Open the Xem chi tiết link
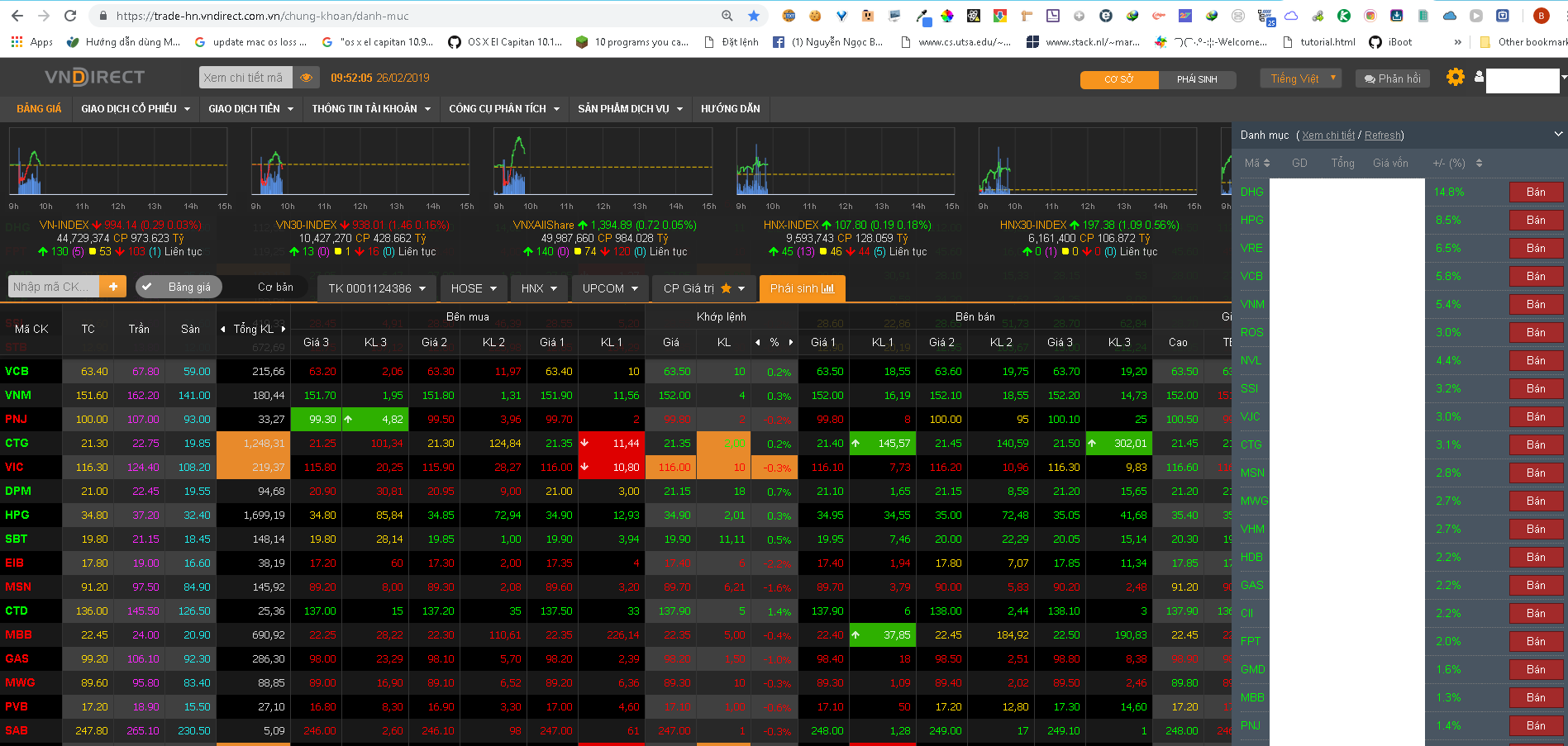 [1328, 135]
